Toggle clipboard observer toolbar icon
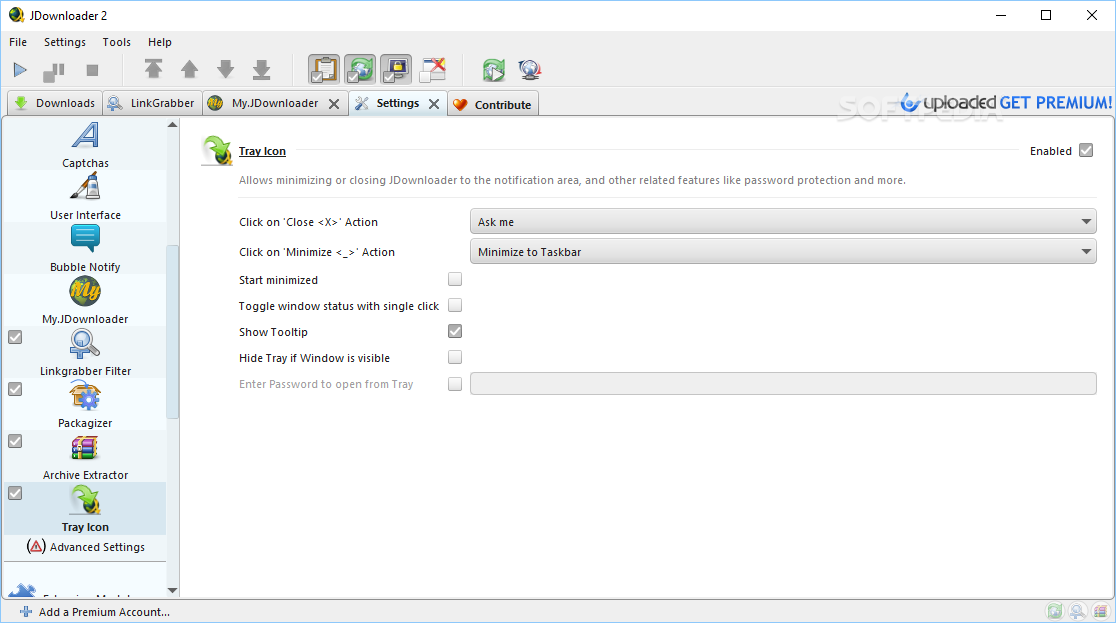This screenshot has height=623, width=1116. 324,70
